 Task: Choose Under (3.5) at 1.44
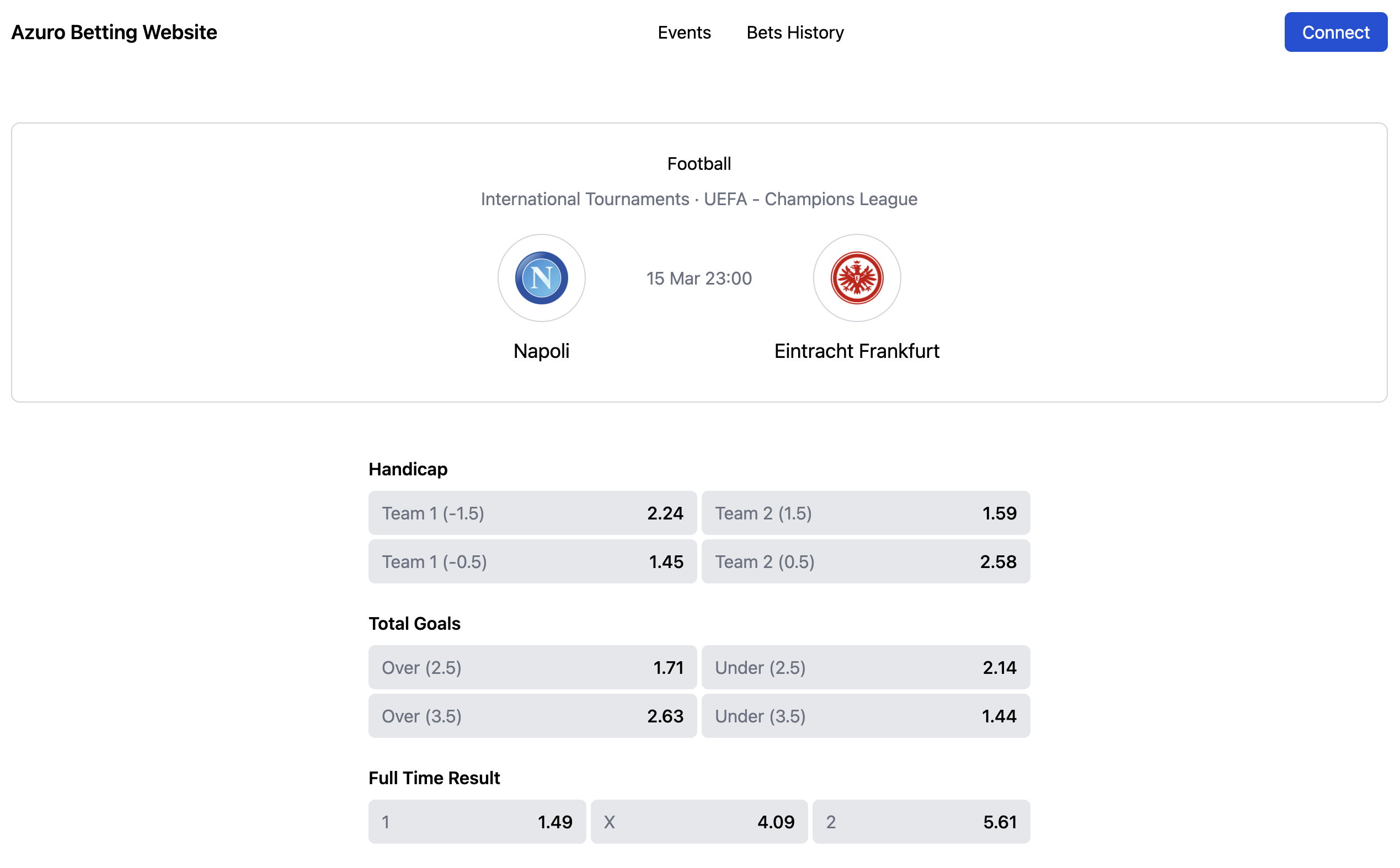(865, 716)
